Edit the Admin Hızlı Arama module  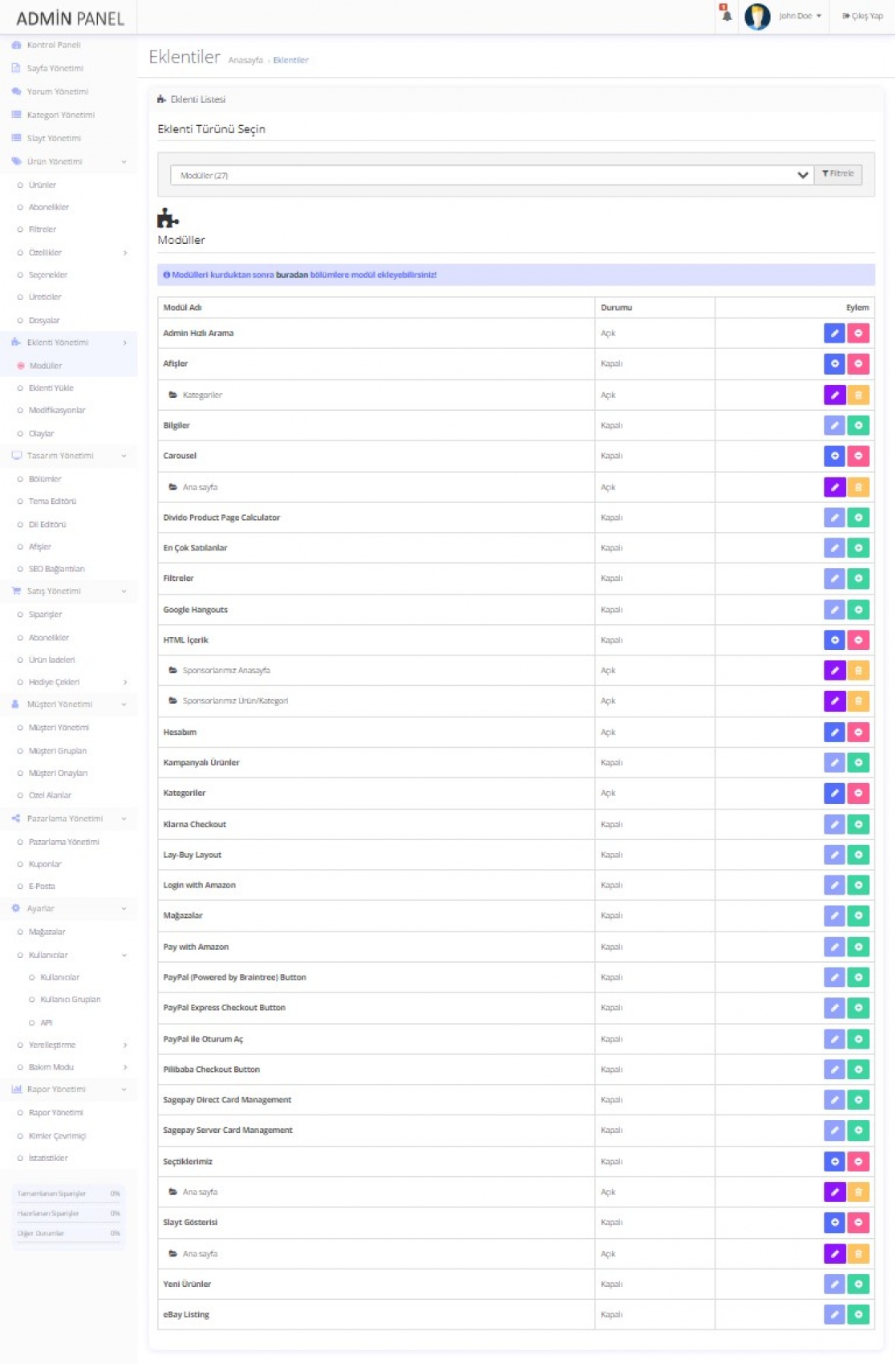[x=834, y=333]
